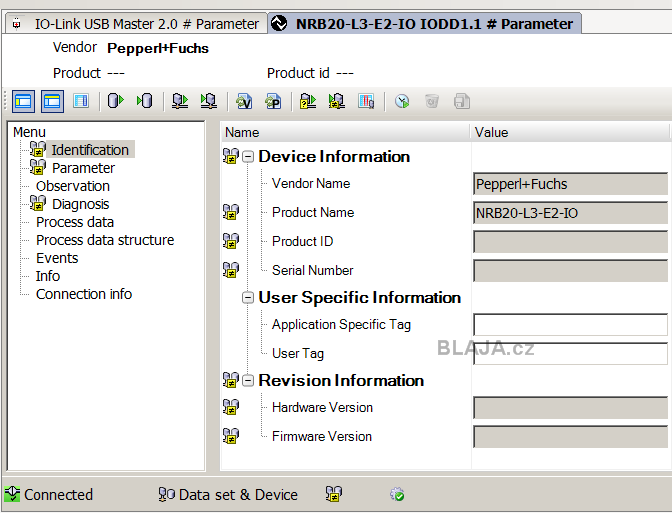The width and height of the screenshot is (672, 513).
Task: Open Diagnosis in the Menu tree
Action: (x=81, y=204)
